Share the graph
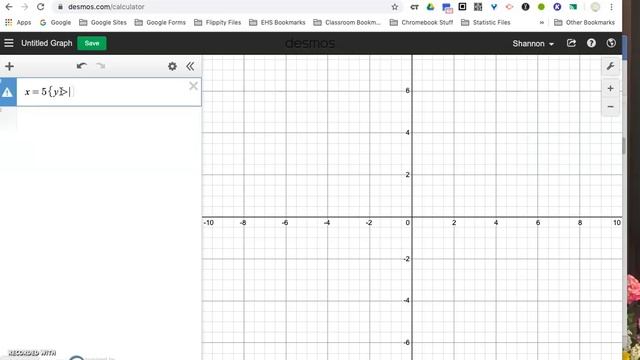Viewport: 640px width, 360px height. (x=571, y=43)
